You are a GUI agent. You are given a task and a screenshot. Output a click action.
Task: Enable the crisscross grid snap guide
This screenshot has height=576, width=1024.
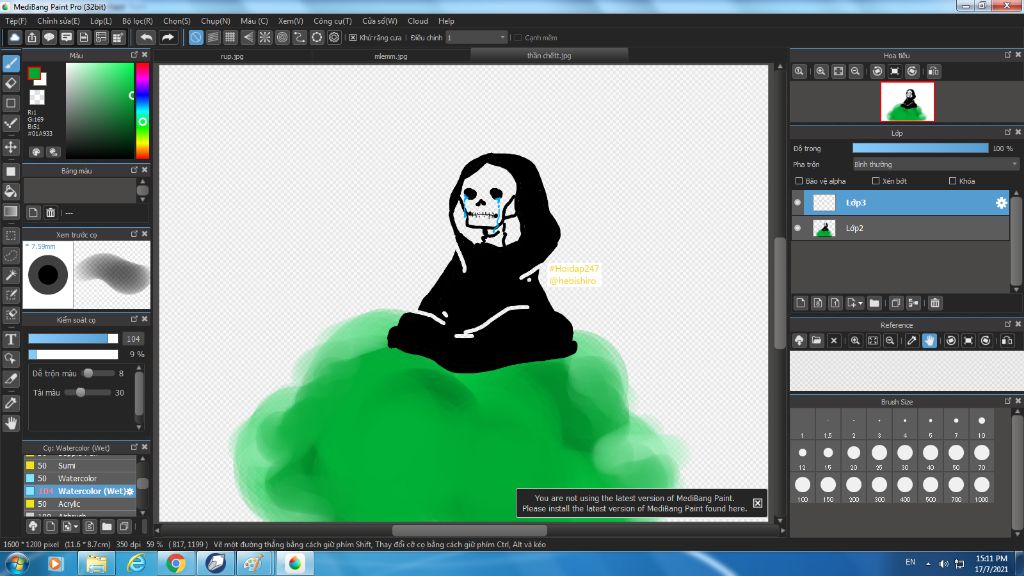point(230,37)
